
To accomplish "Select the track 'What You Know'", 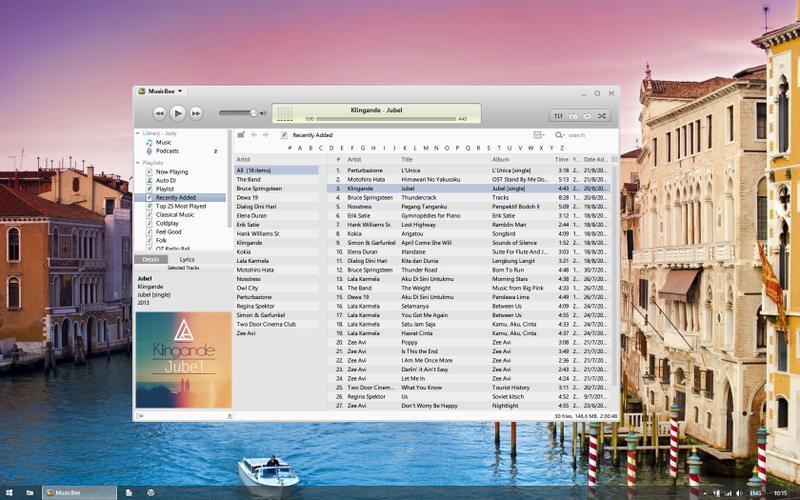I will coord(468,387).
